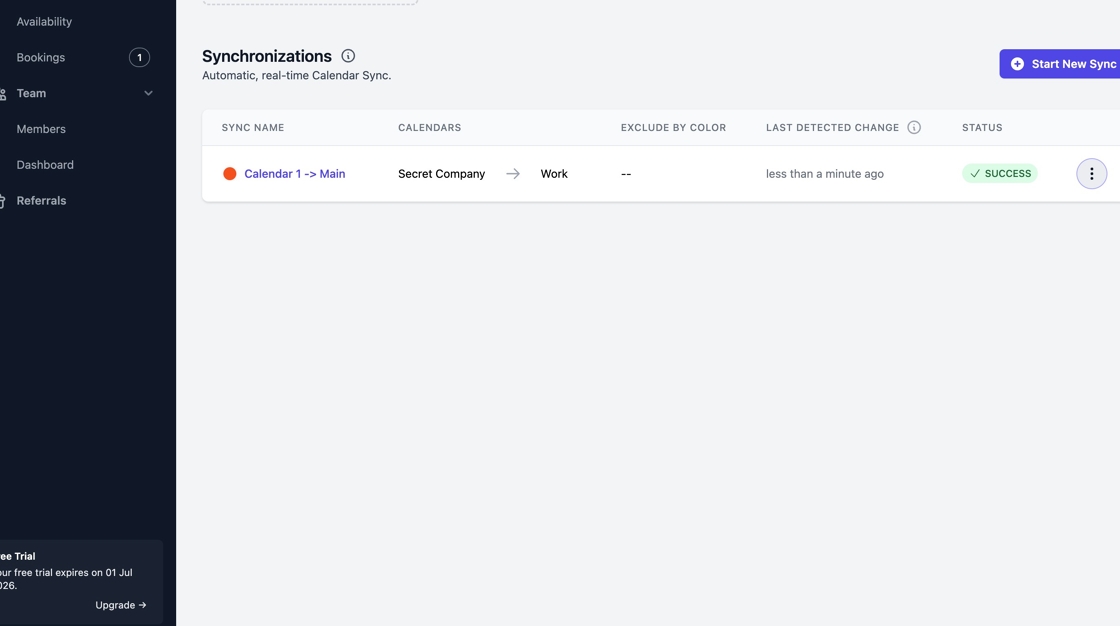Viewport: 1120px width, 626px height.
Task: Open Bookings from the sidebar
Action: [x=41, y=58]
